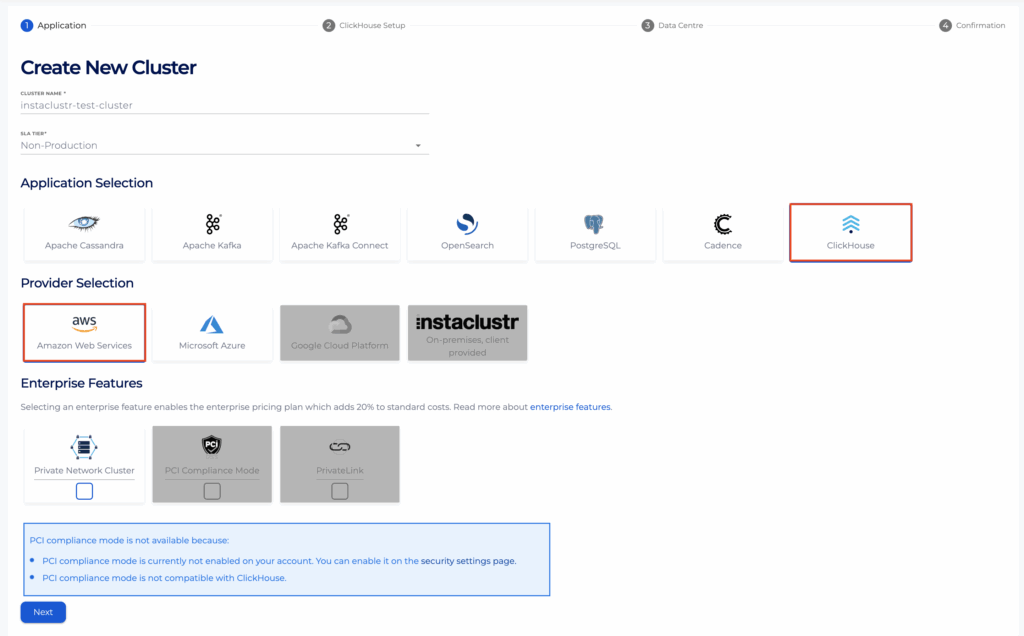Select the ClickHouse application icon
Screen dimensions: 1024x636
point(850,224)
